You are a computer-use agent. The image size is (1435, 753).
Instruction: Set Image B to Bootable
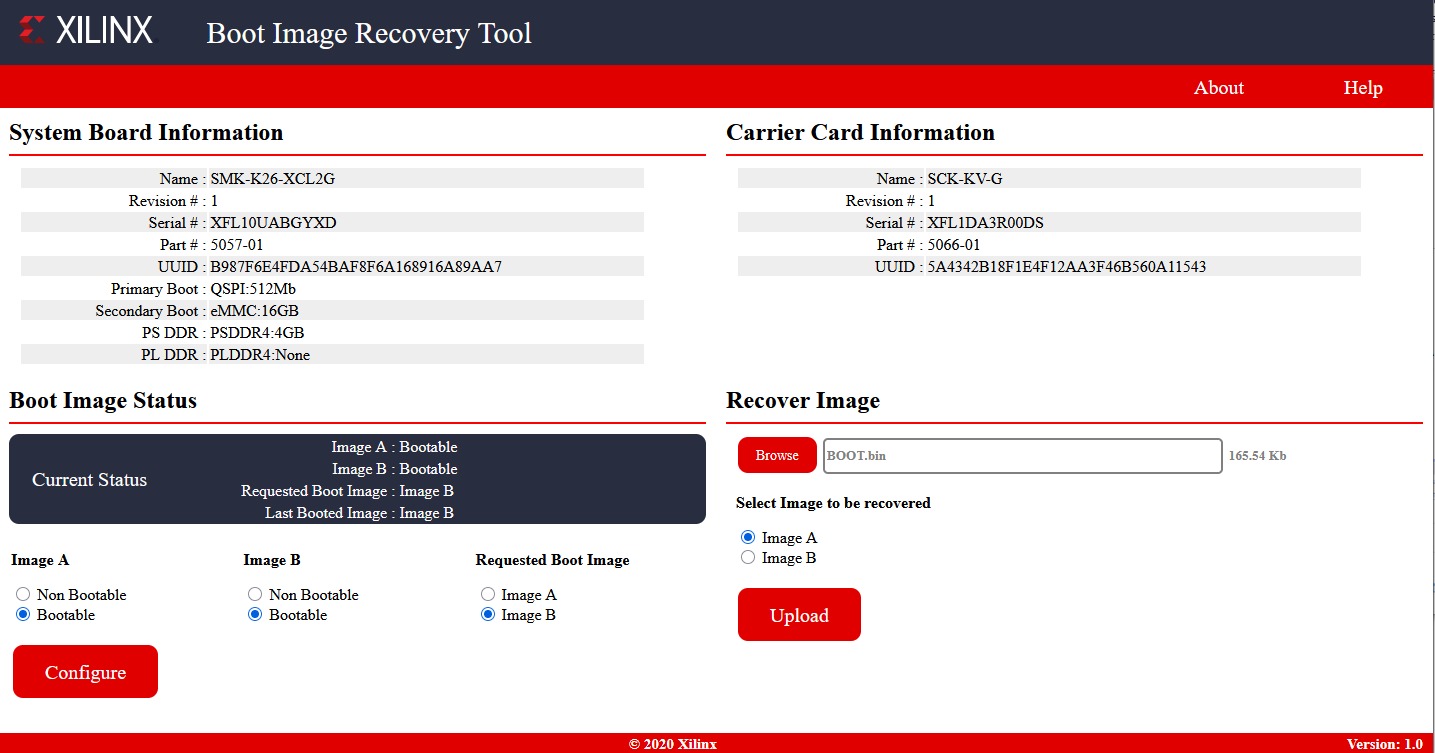(x=255, y=615)
